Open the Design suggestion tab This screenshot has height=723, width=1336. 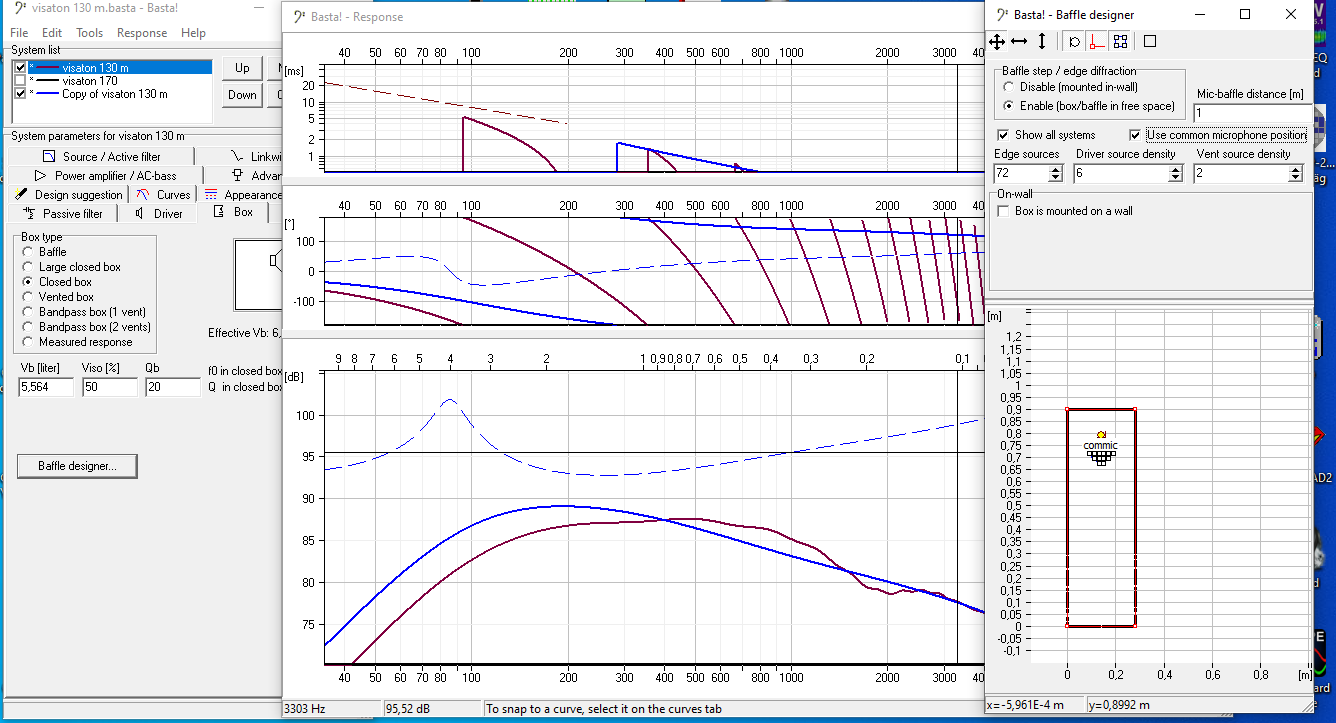[x=68, y=195]
